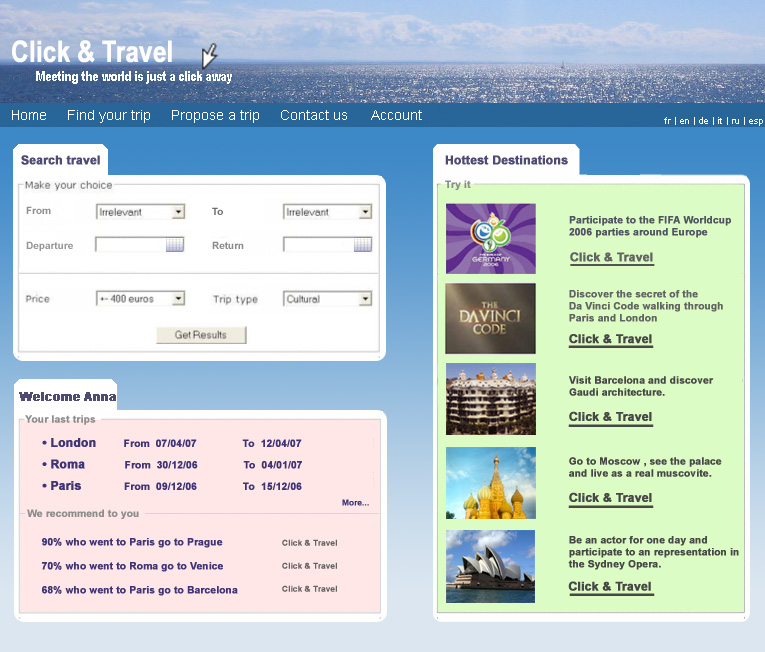
Task: Open the Return date calendar icon
Action: coord(362,245)
